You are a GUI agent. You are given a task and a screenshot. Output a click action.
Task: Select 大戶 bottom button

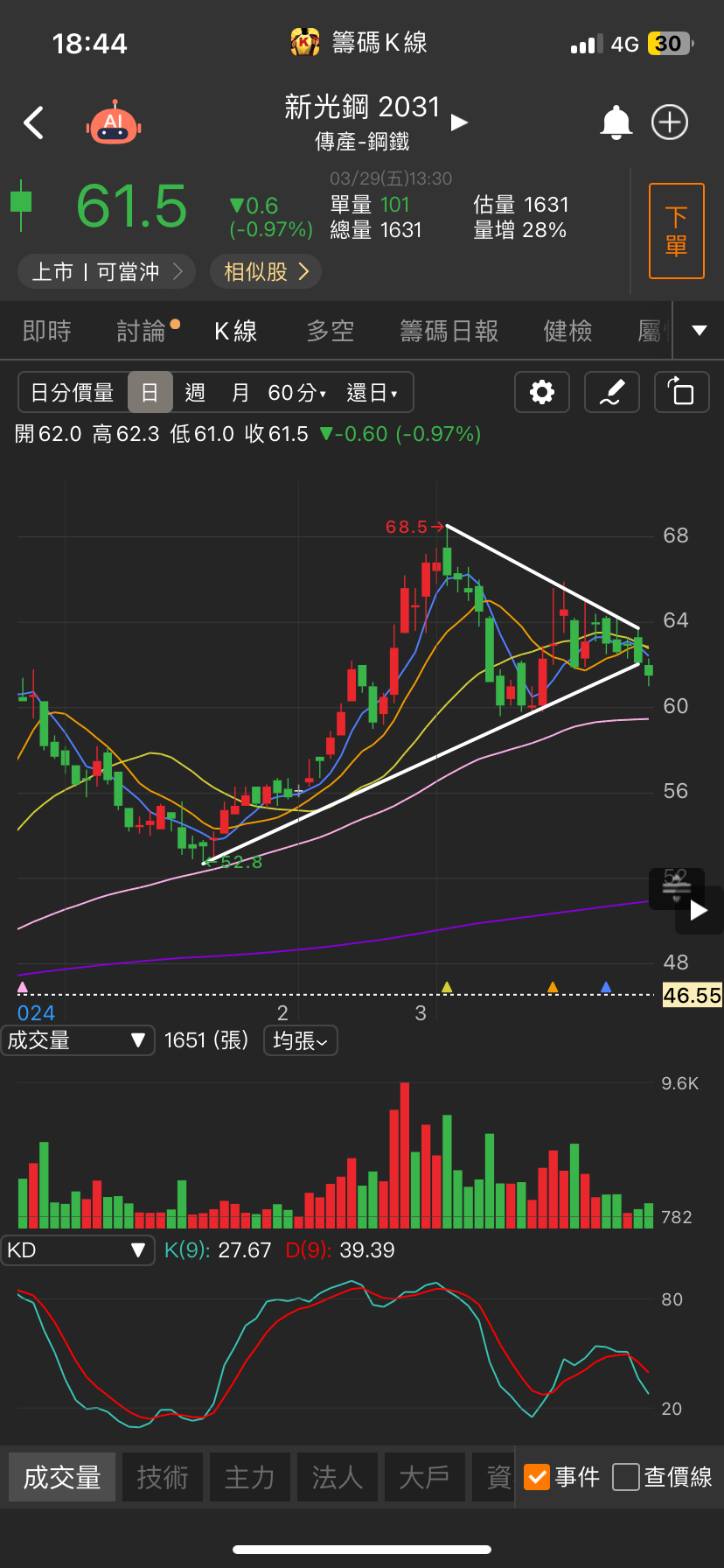coord(425,1477)
